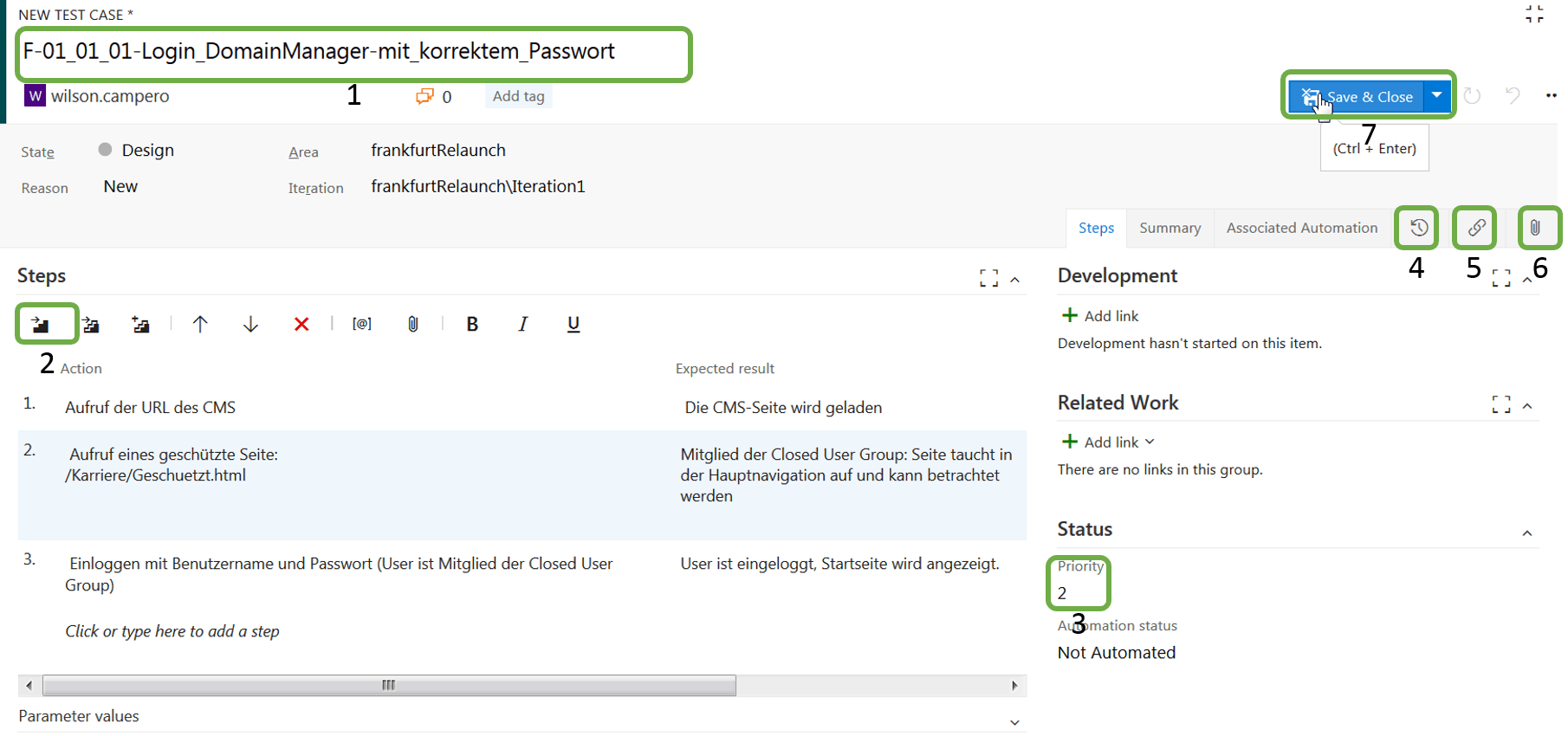Toggle italic formatting
Viewport: 1568px width, 736px height.
(522, 324)
